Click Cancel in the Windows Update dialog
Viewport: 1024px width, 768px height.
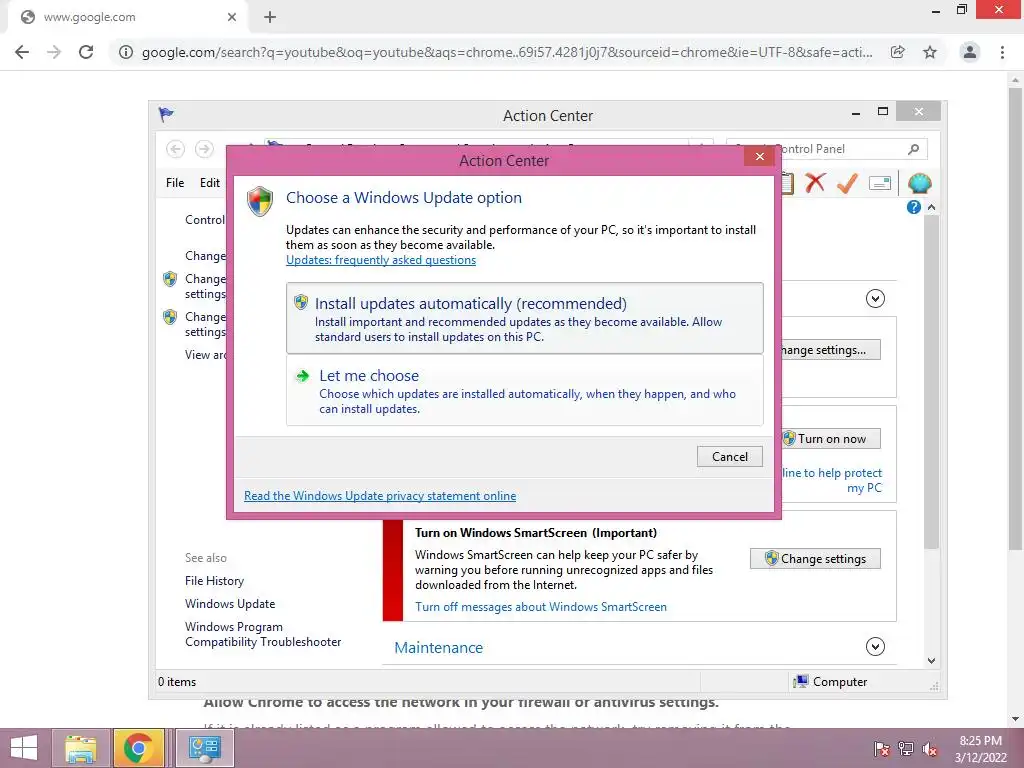pos(729,456)
